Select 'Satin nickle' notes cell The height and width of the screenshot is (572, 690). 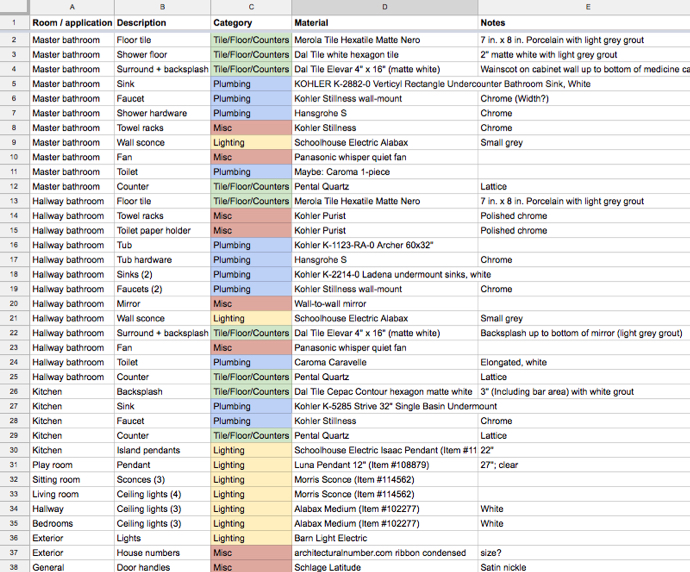(x=584, y=567)
